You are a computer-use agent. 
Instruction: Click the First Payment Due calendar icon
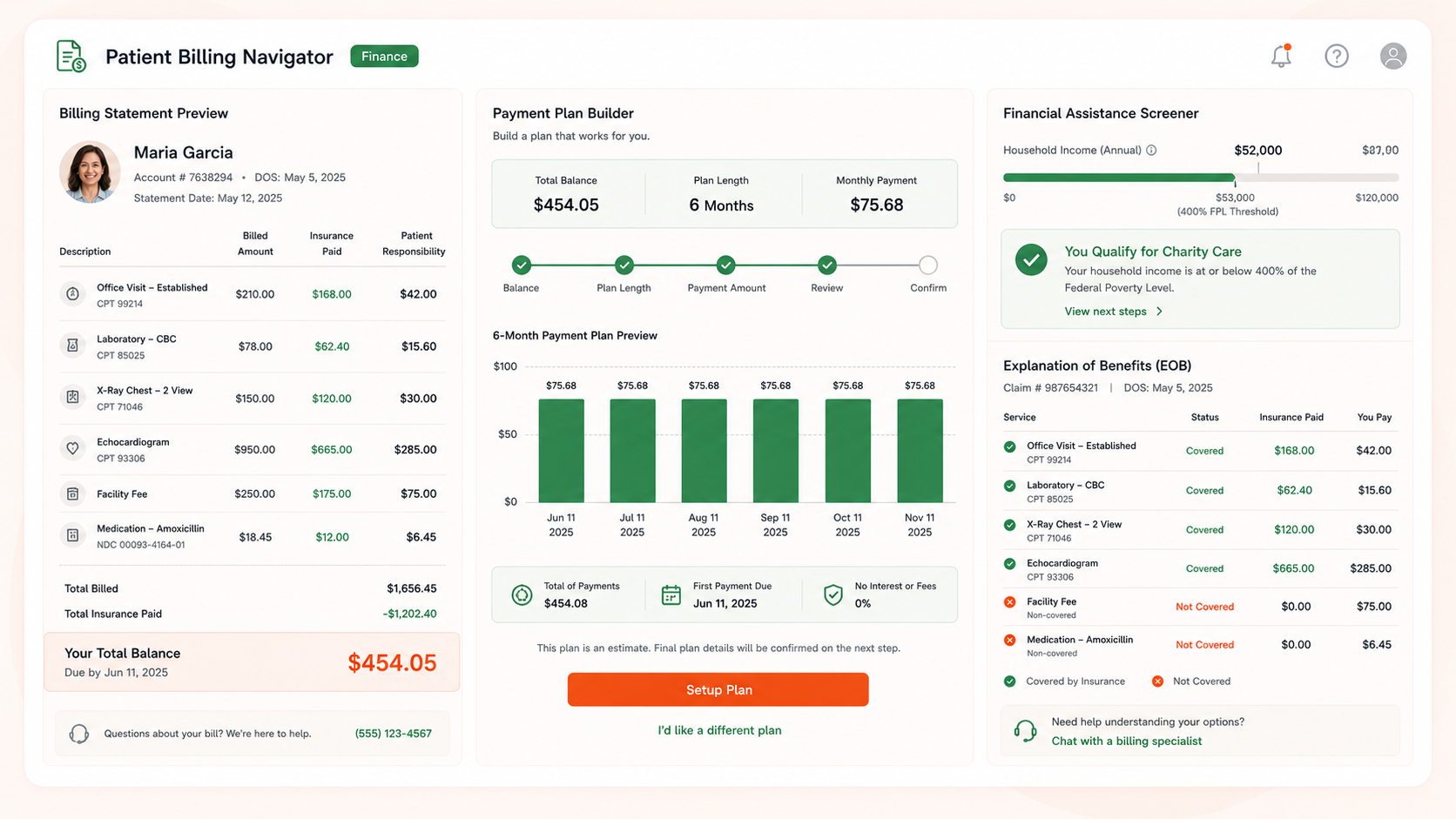[671, 594]
